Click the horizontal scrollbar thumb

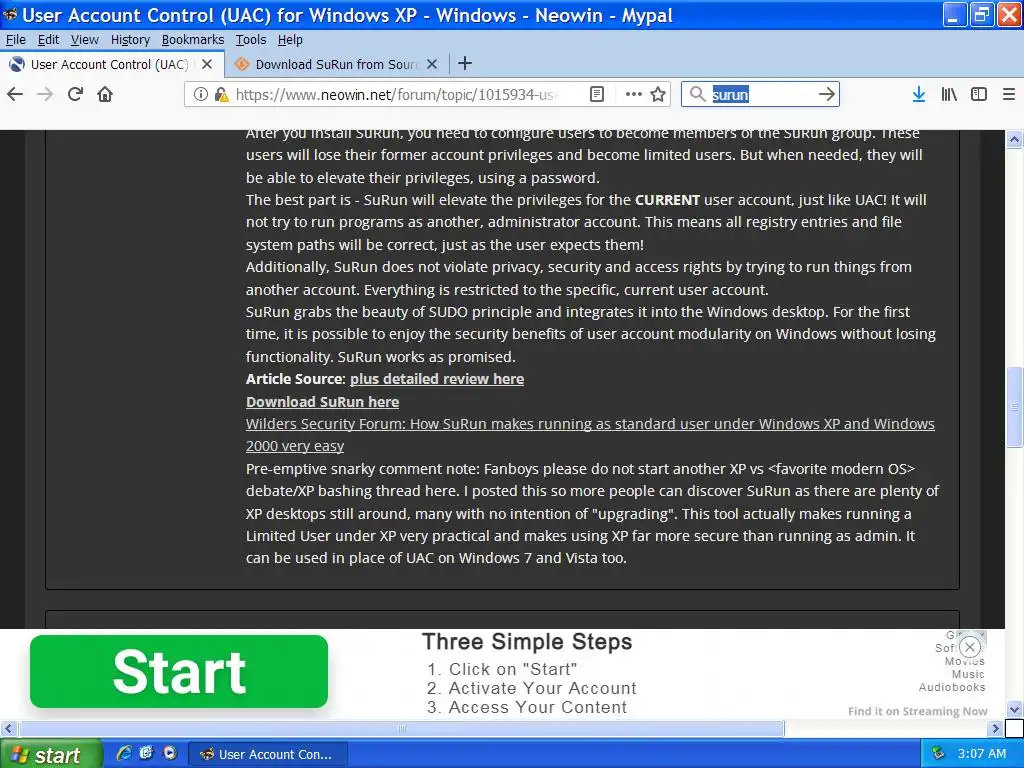(x=402, y=728)
